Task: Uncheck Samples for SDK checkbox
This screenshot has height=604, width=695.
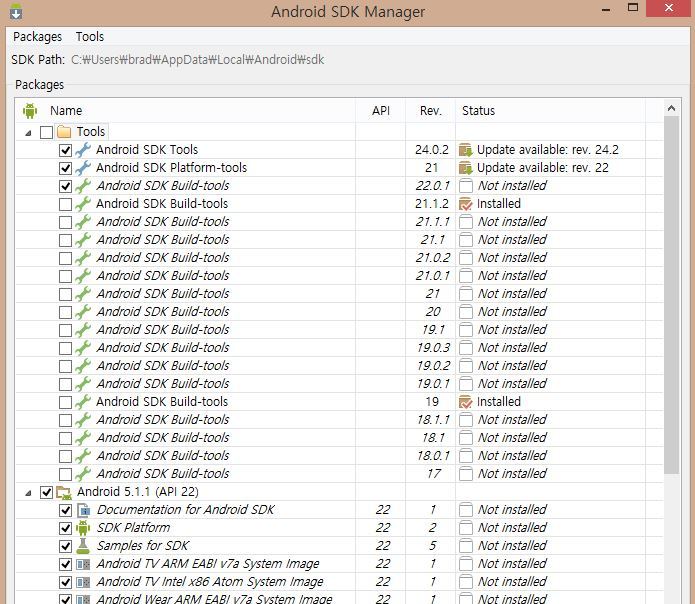Action: coord(65,546)
